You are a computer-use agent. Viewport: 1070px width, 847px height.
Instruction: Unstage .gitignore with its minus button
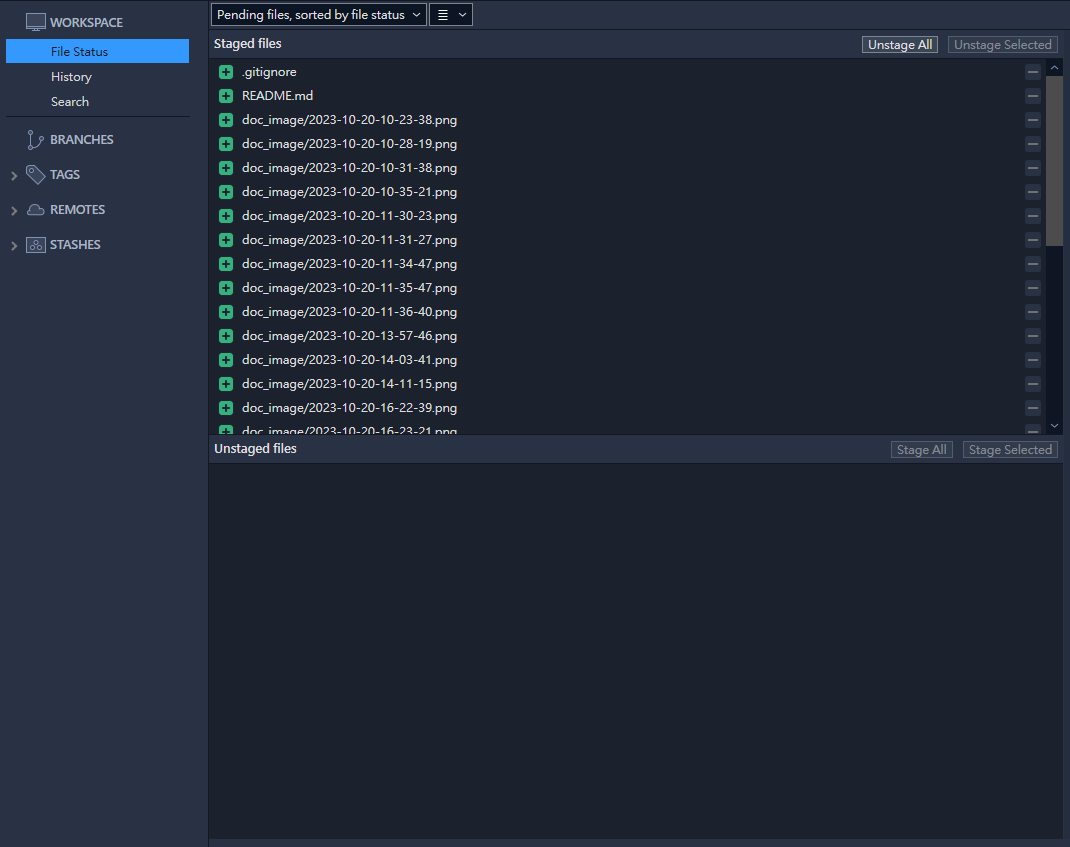1032,72
